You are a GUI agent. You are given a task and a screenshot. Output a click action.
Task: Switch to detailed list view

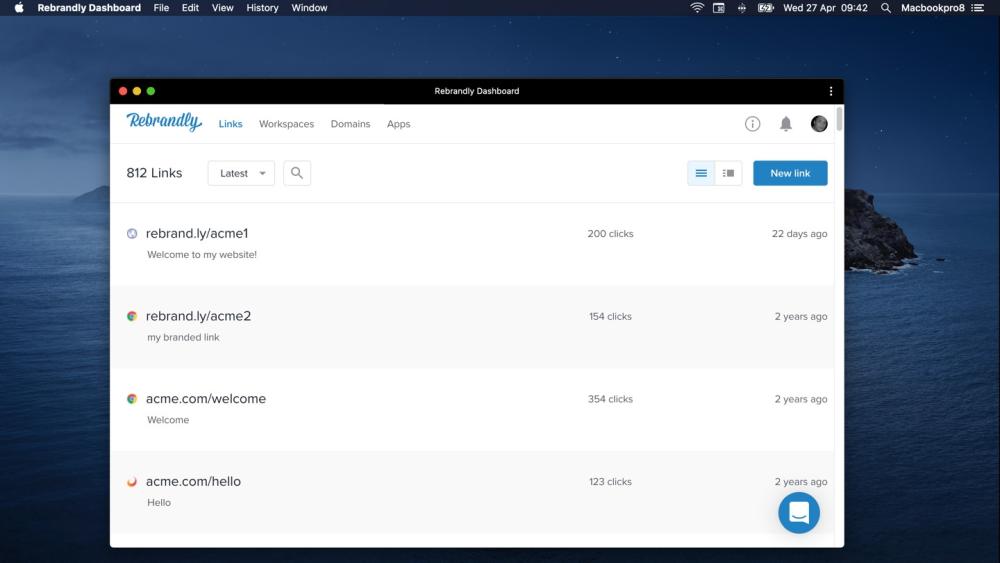[x=729, y=173]
